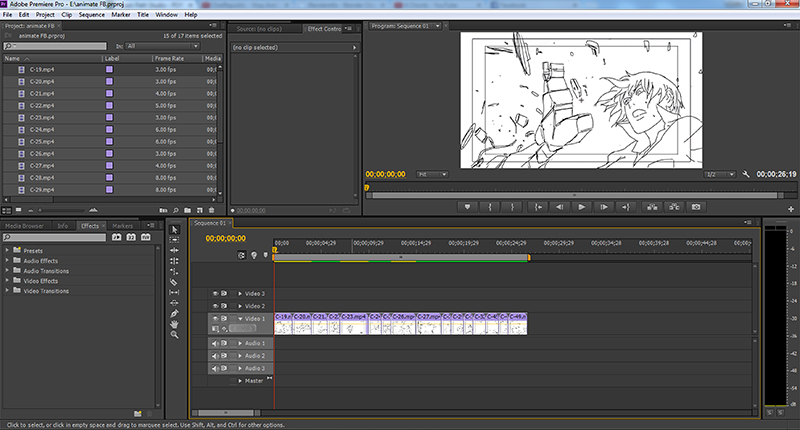This screenshot has height=430, width=800.
Task: Click Export Frame camera icon
Action: [x=696, y=207]
